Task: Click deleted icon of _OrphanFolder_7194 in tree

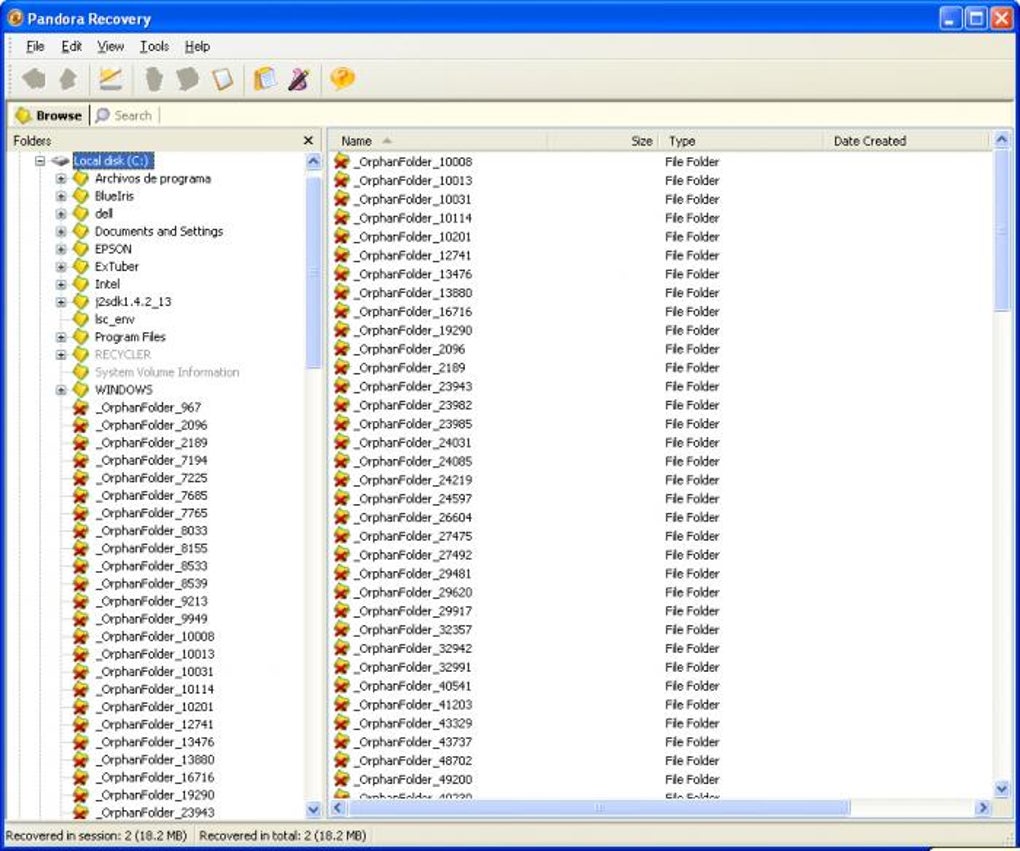Action: (x=80, y=460)
